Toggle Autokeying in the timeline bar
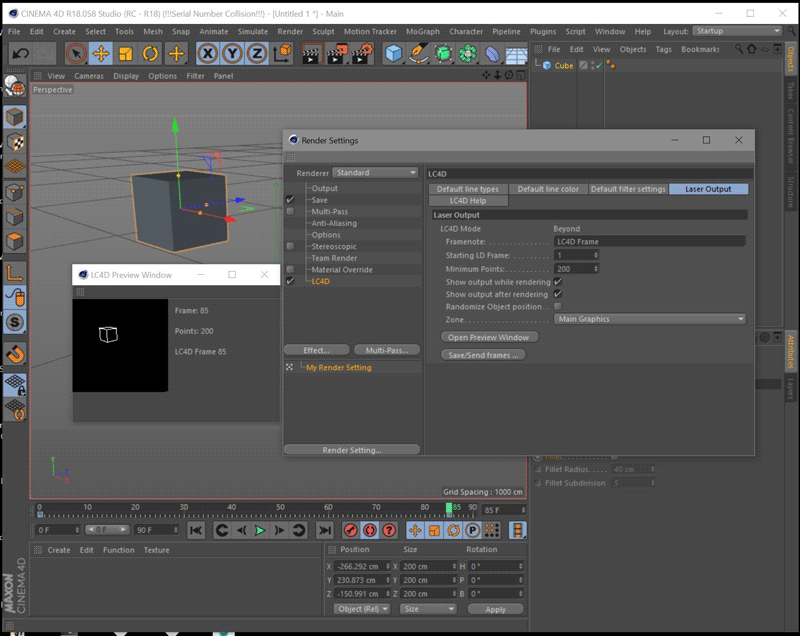800x636 pixels. (x=370, y=530)
